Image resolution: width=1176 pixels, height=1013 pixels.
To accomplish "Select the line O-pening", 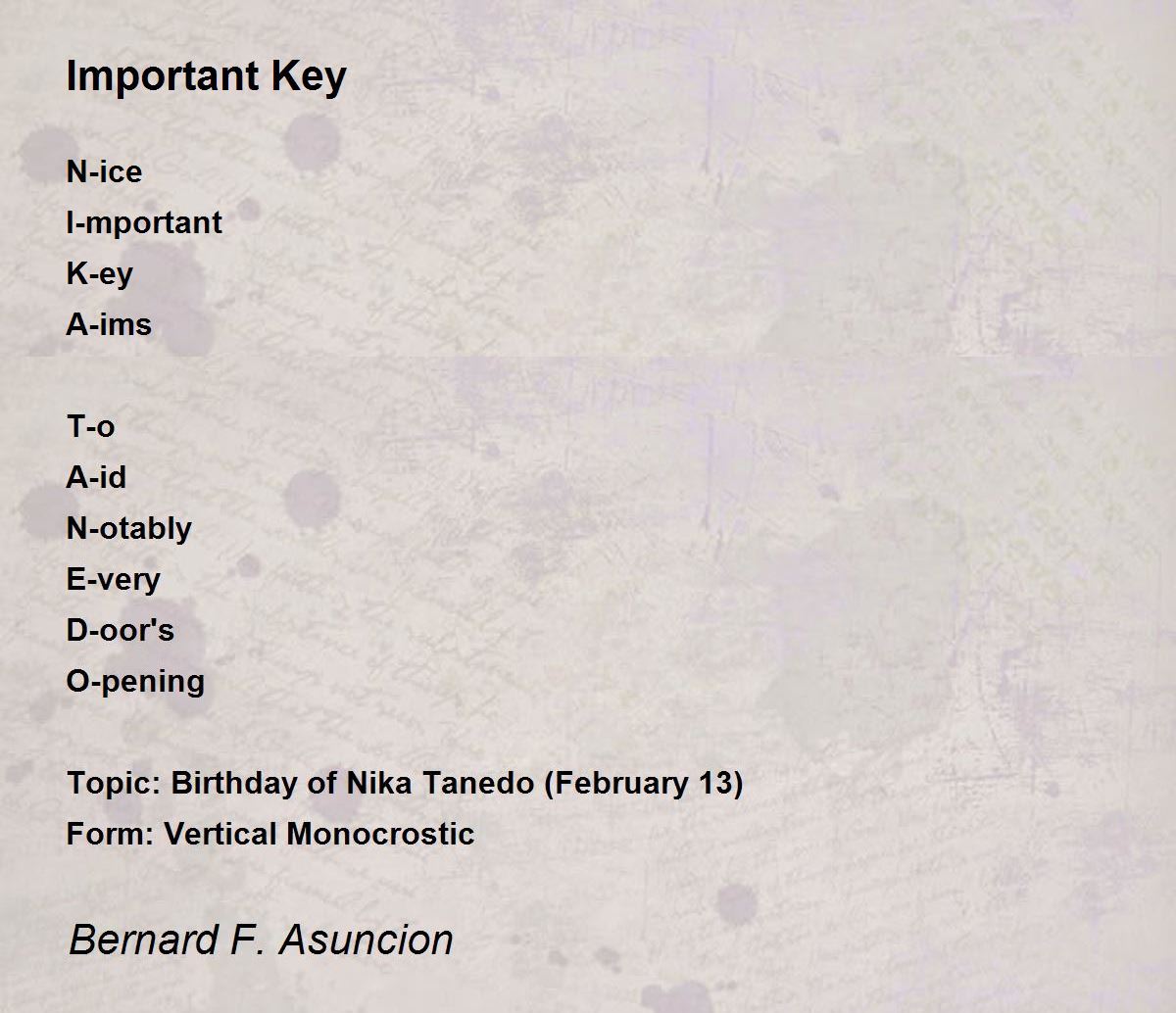I will click(135, 682).
